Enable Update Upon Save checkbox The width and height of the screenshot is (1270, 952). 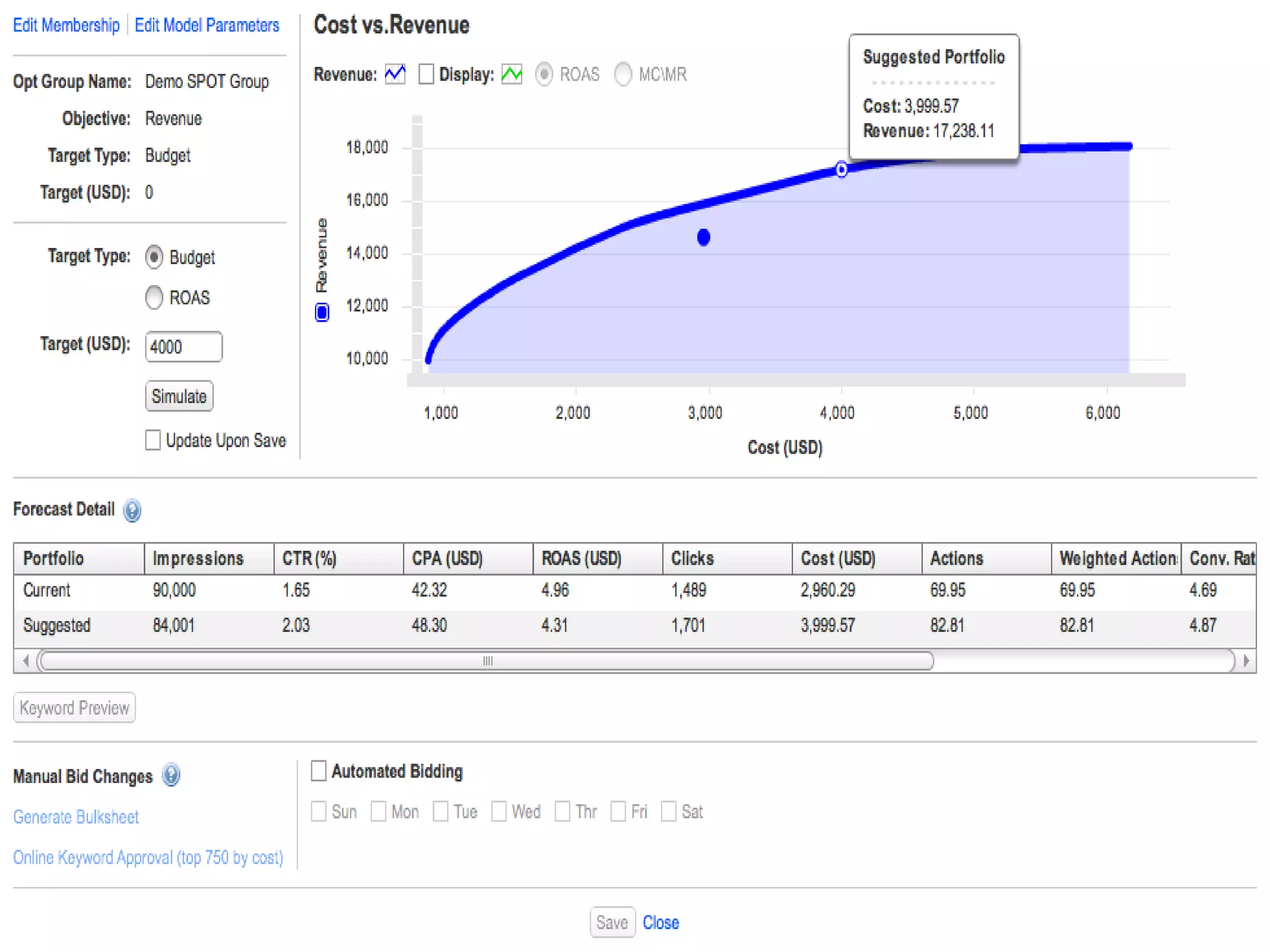pyautogui.click(x=153, y=440)
